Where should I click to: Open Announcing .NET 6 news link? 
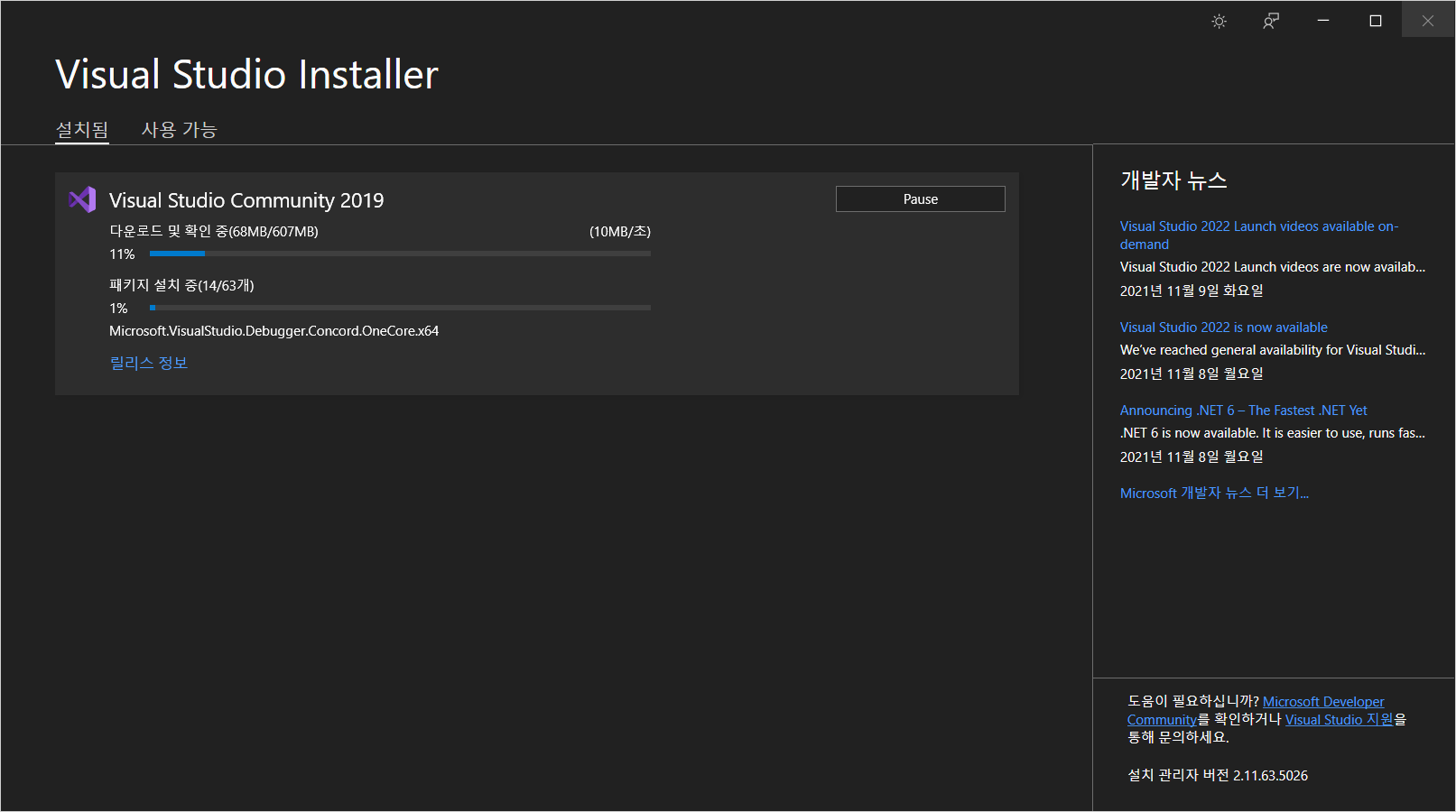(1244, 411)
